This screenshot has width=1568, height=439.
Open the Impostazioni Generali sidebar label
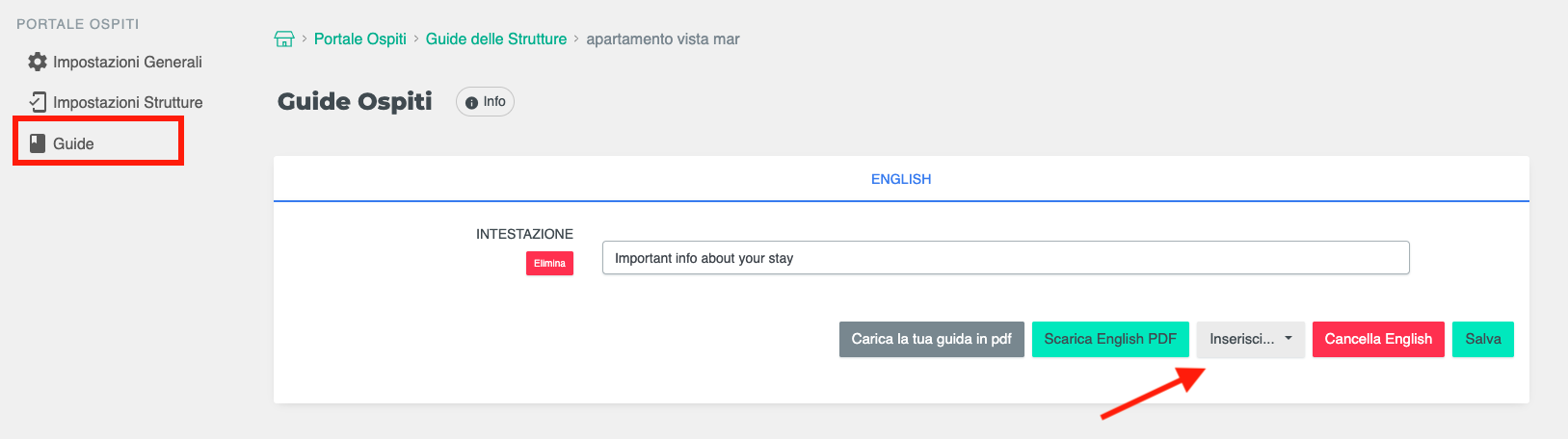(127, 62)
